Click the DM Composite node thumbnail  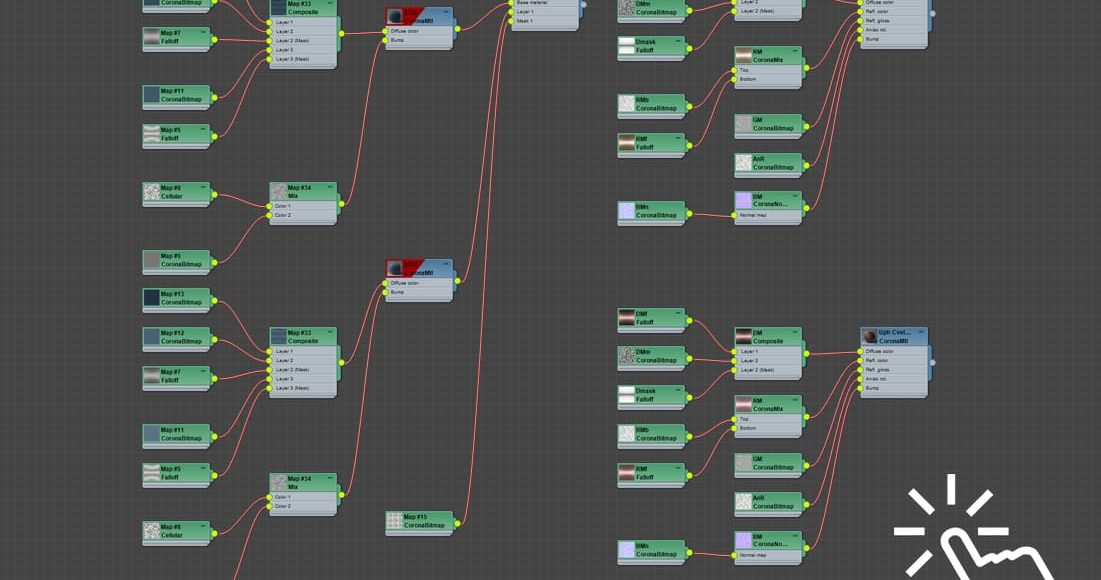[743, 337]
